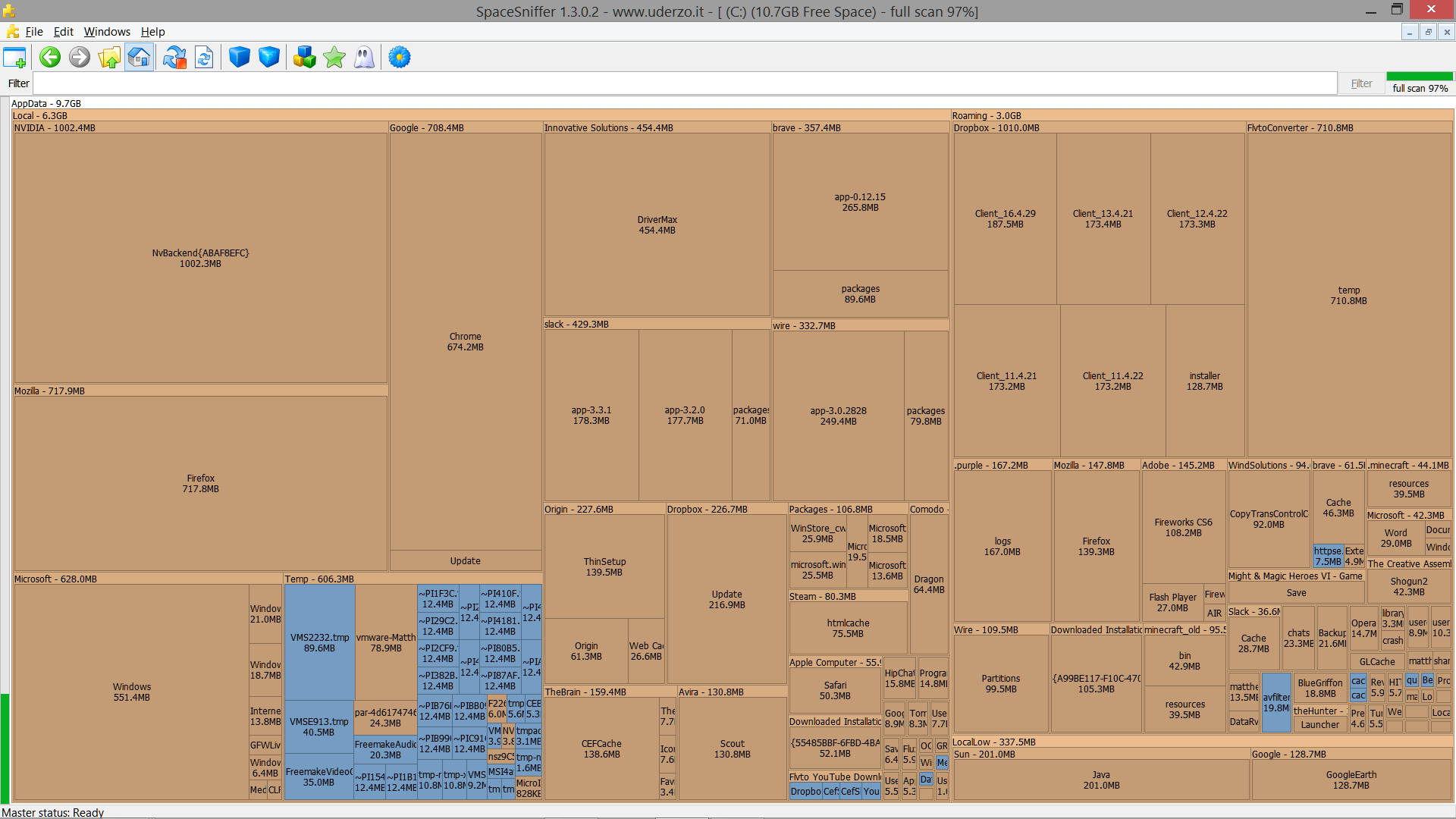Select the Java 201.0MB block
Viewport: 1456px width, 819px height.
1101,780
